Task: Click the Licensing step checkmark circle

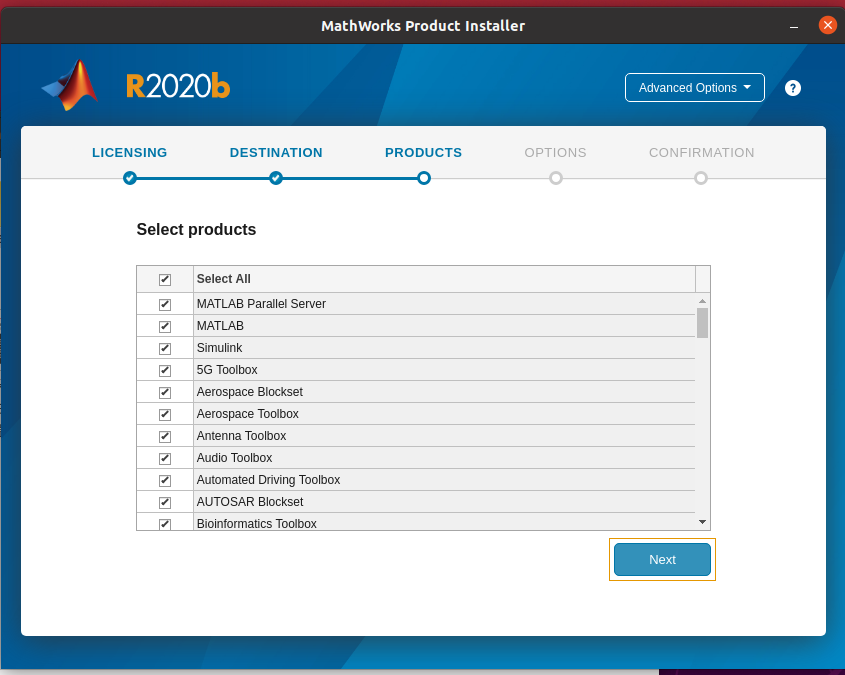Action: click(129, 178)
